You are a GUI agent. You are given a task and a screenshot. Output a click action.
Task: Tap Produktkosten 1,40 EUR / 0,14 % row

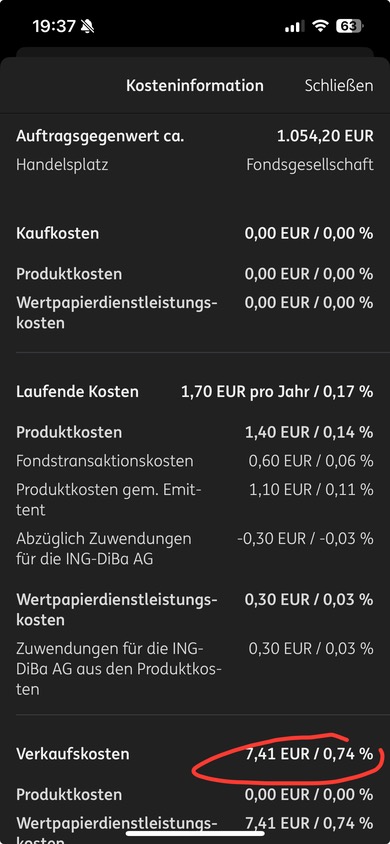tap(195, 432)
